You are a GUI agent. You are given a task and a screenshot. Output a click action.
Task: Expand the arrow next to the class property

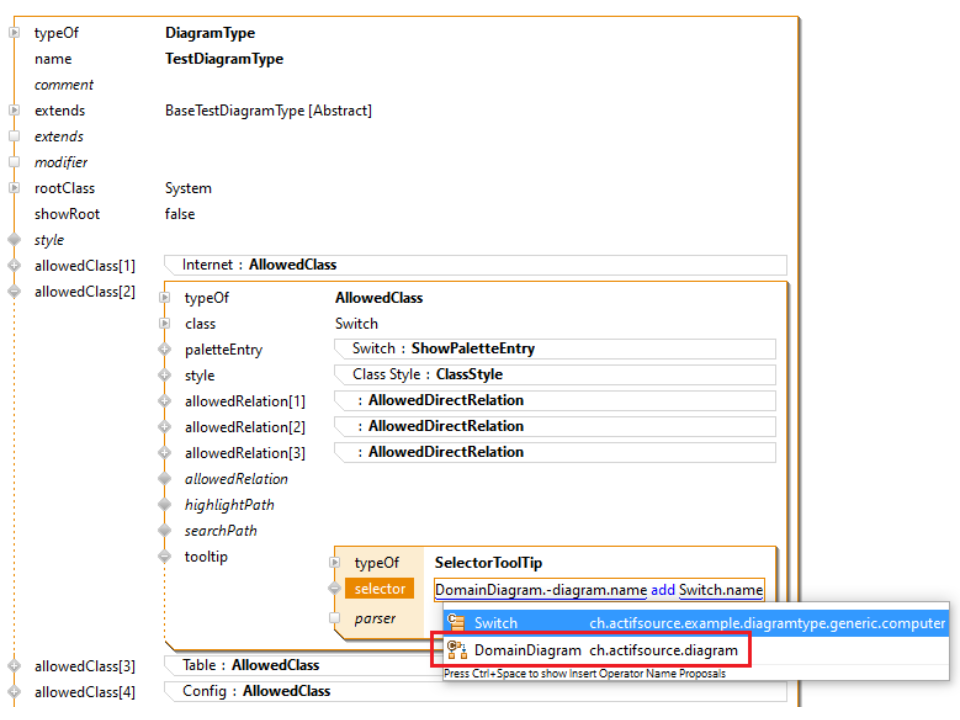164,323
